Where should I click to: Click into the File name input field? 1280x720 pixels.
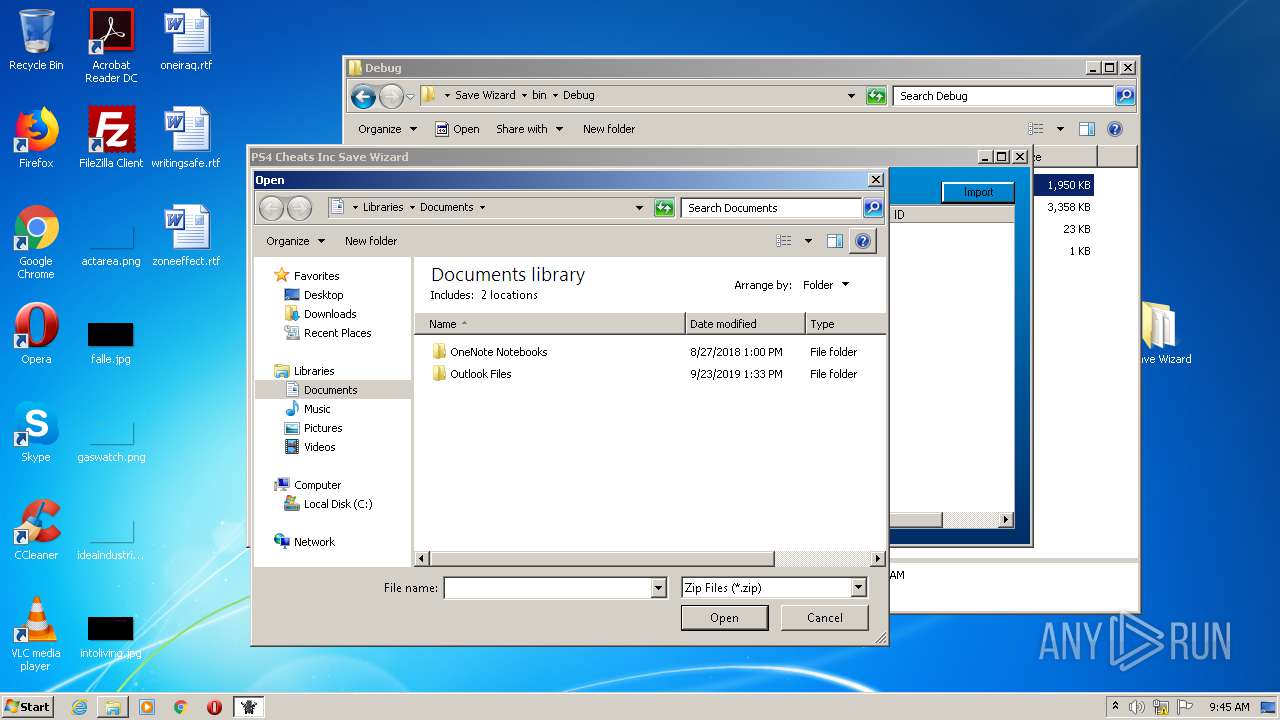pyautogui.click(x=547, y=588)
